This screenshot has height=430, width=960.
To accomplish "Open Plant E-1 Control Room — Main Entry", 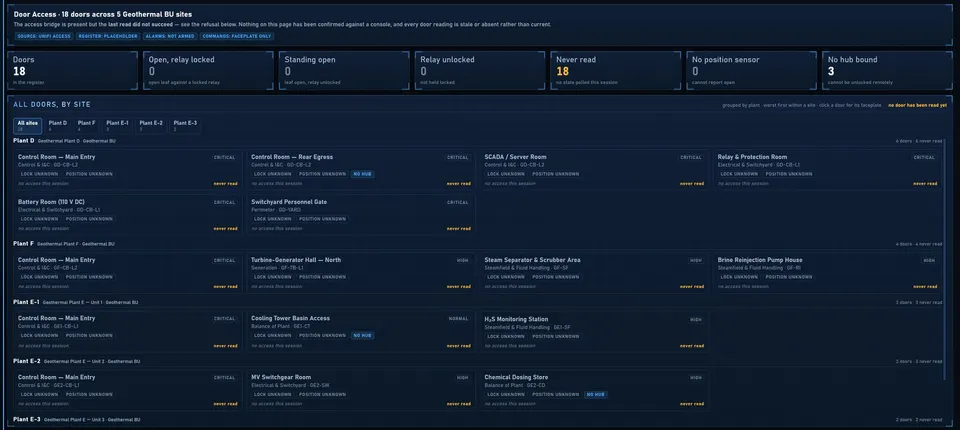I will point(127,331).
